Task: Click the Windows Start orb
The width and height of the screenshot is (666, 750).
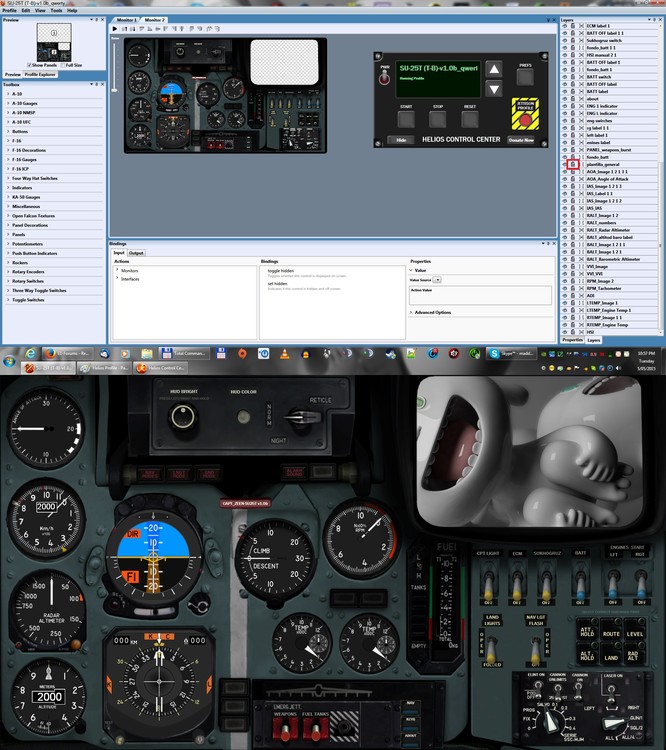Action: coord(9,361)
